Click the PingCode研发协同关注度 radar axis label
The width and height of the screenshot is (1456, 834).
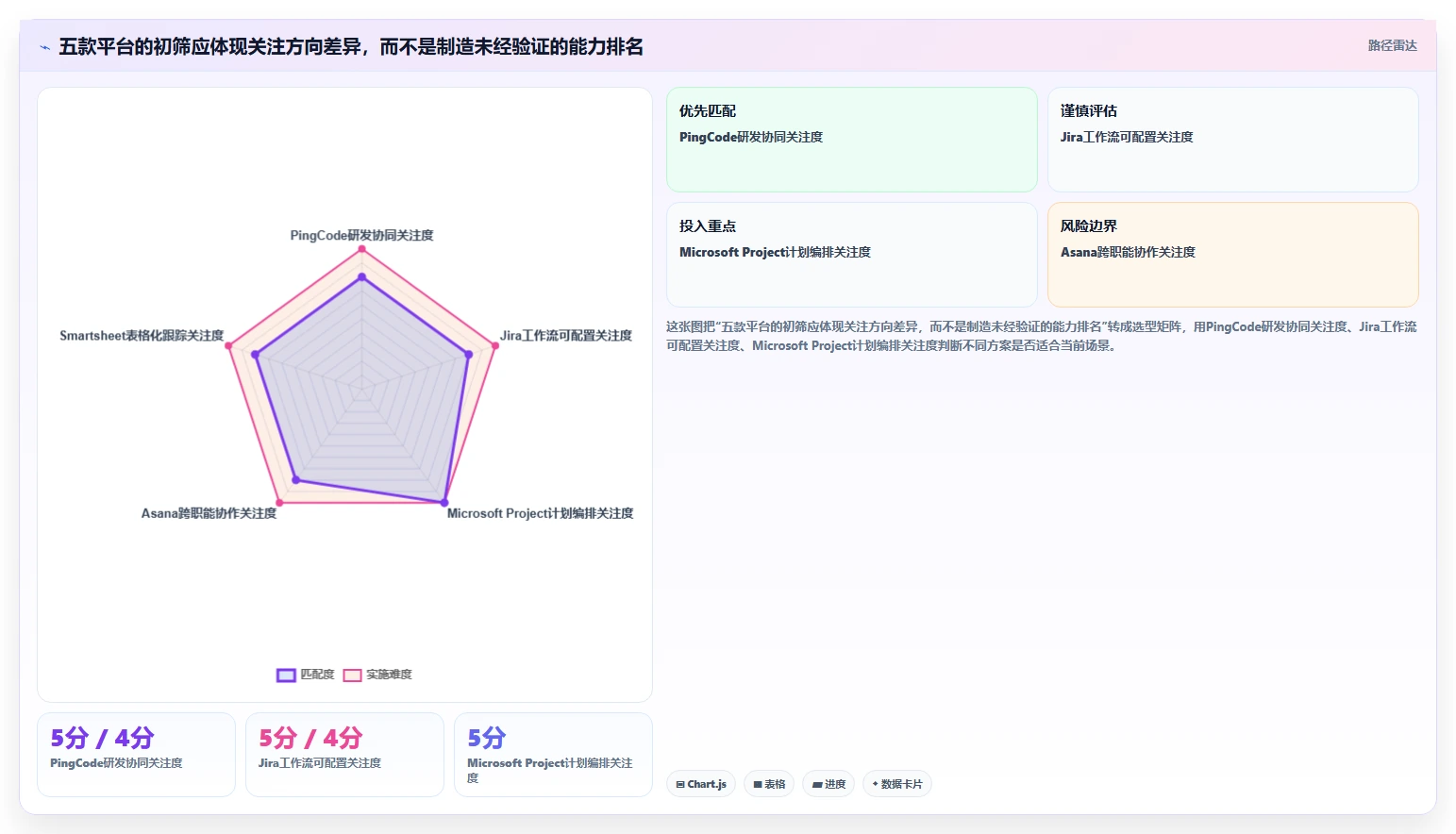point(361,235)
